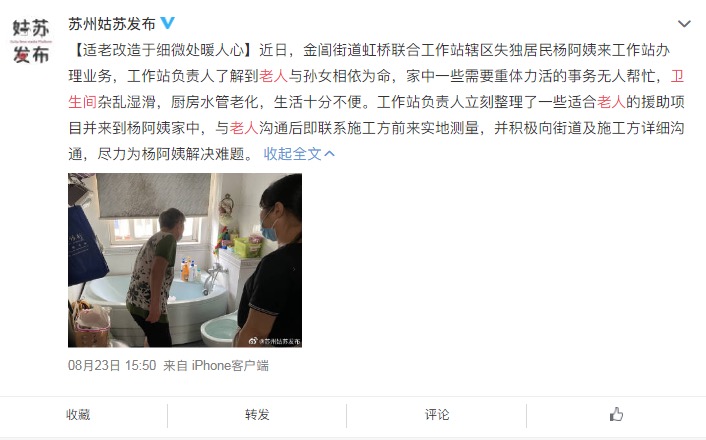
Task: Like the post with thumbs-up icon
Action: (x=616, y=414)
